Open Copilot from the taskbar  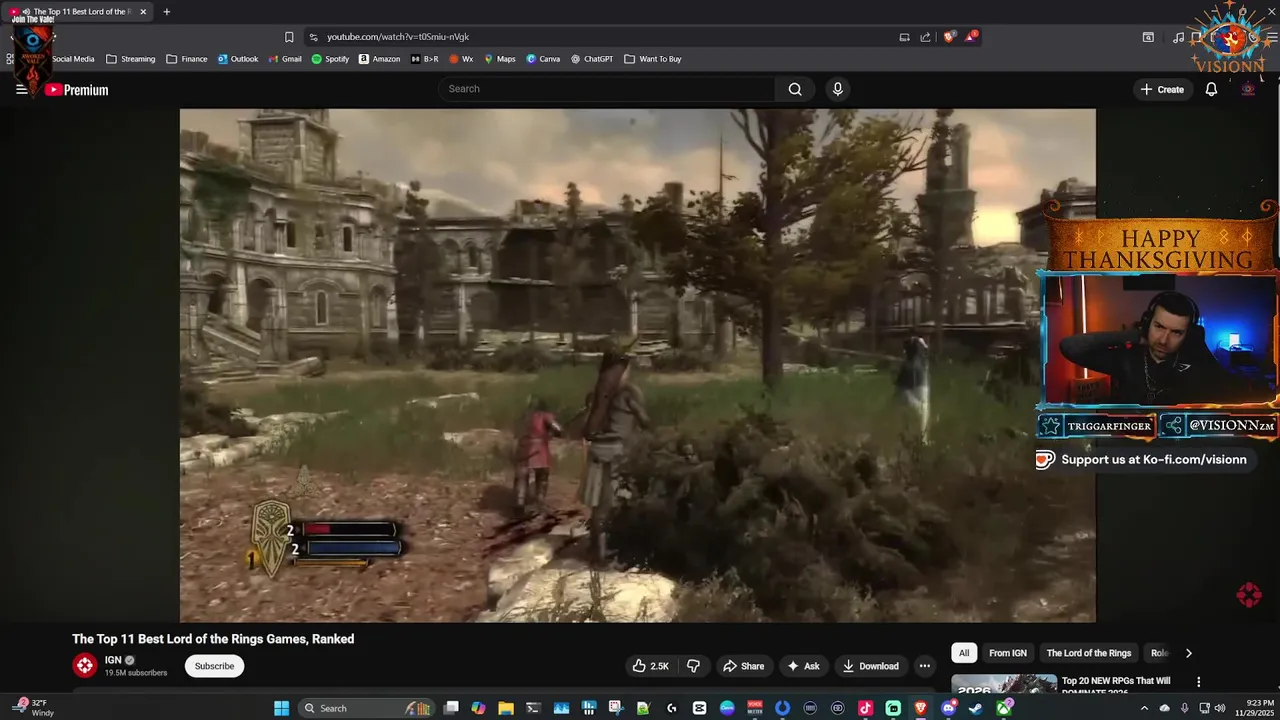pyautogui.click(x=478, y=708)
